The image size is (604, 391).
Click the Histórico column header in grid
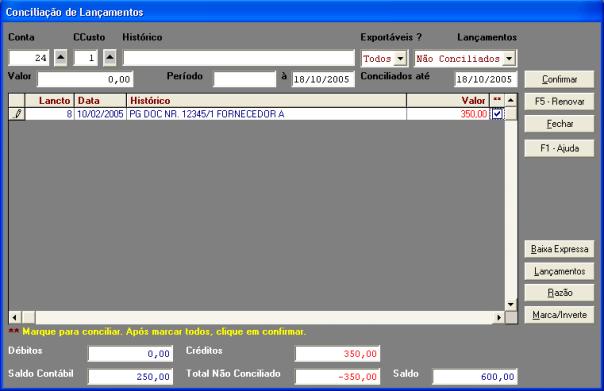(266, 101)
